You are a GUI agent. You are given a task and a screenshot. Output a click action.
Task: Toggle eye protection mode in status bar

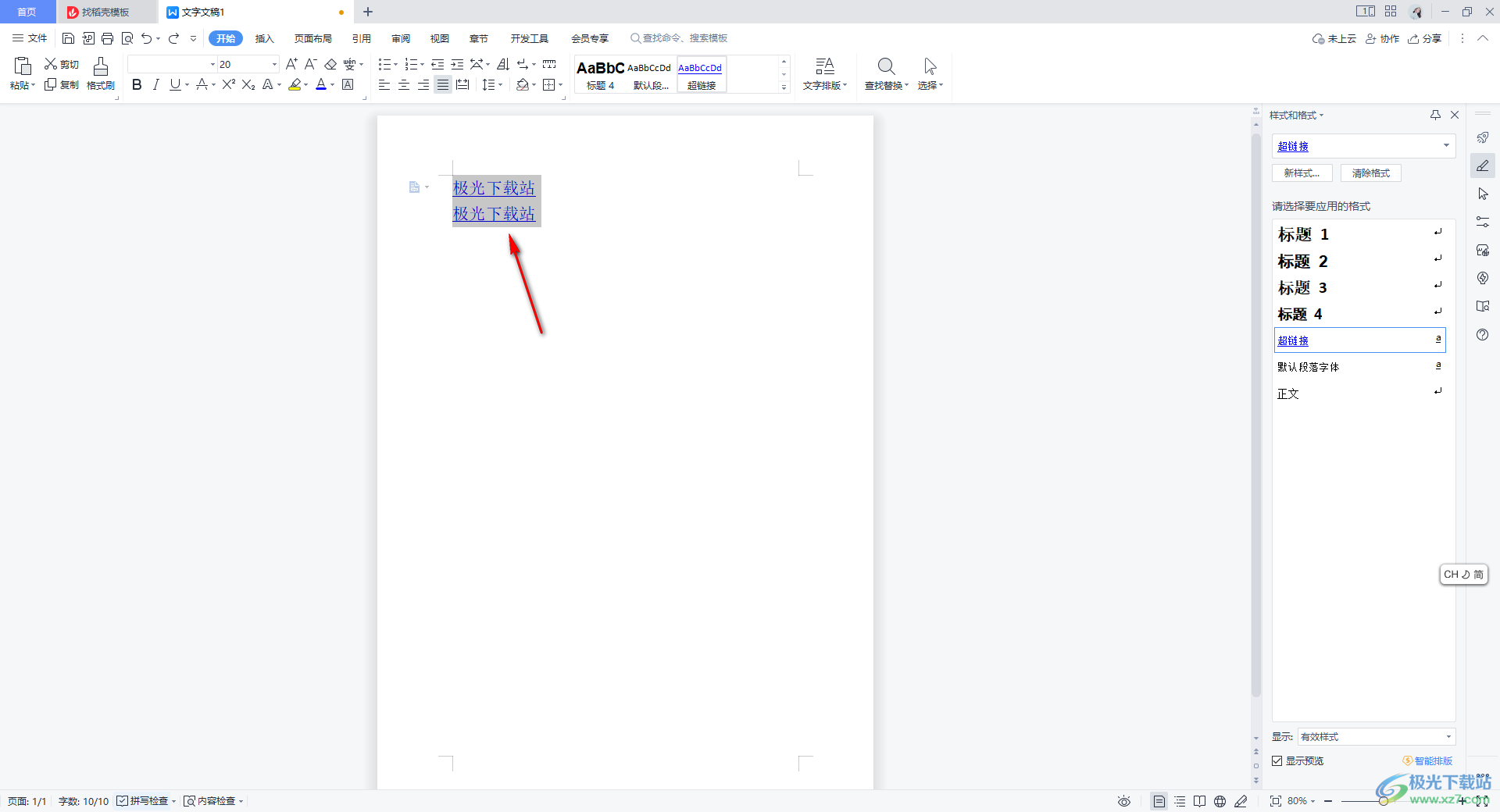point(1123,801)
